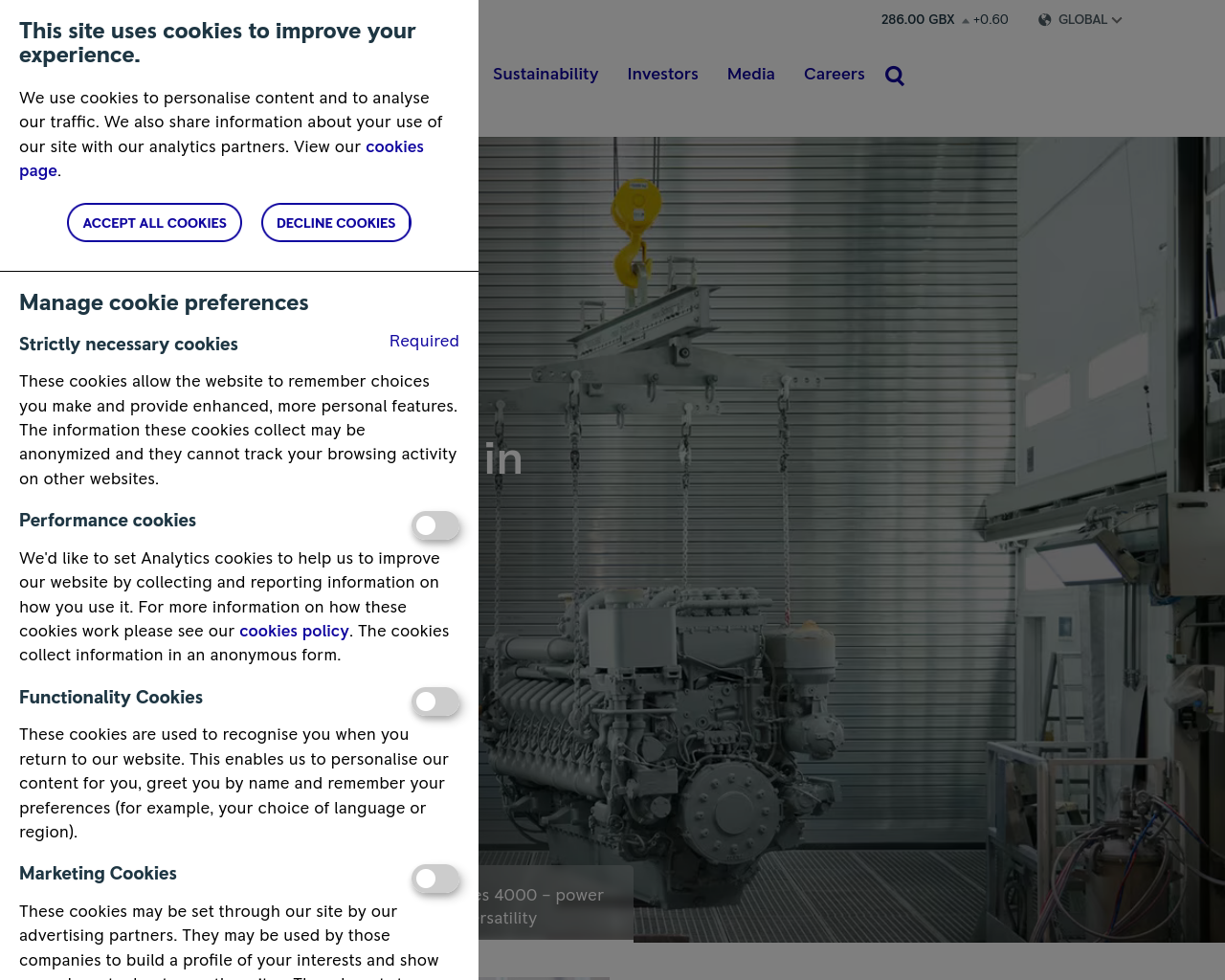Viewport: 1225px width, 980px height.
Task: Click the Required label
Action: pos(424,341)
